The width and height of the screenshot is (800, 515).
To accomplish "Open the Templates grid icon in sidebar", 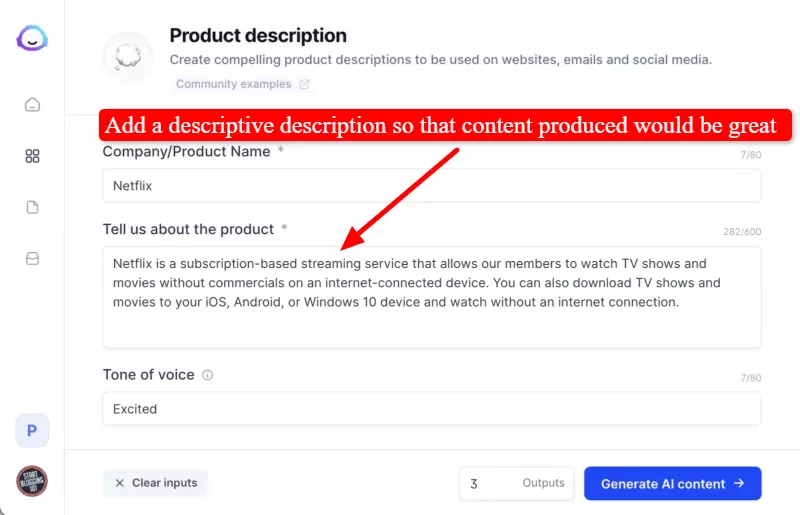I will tap(32, 156).
